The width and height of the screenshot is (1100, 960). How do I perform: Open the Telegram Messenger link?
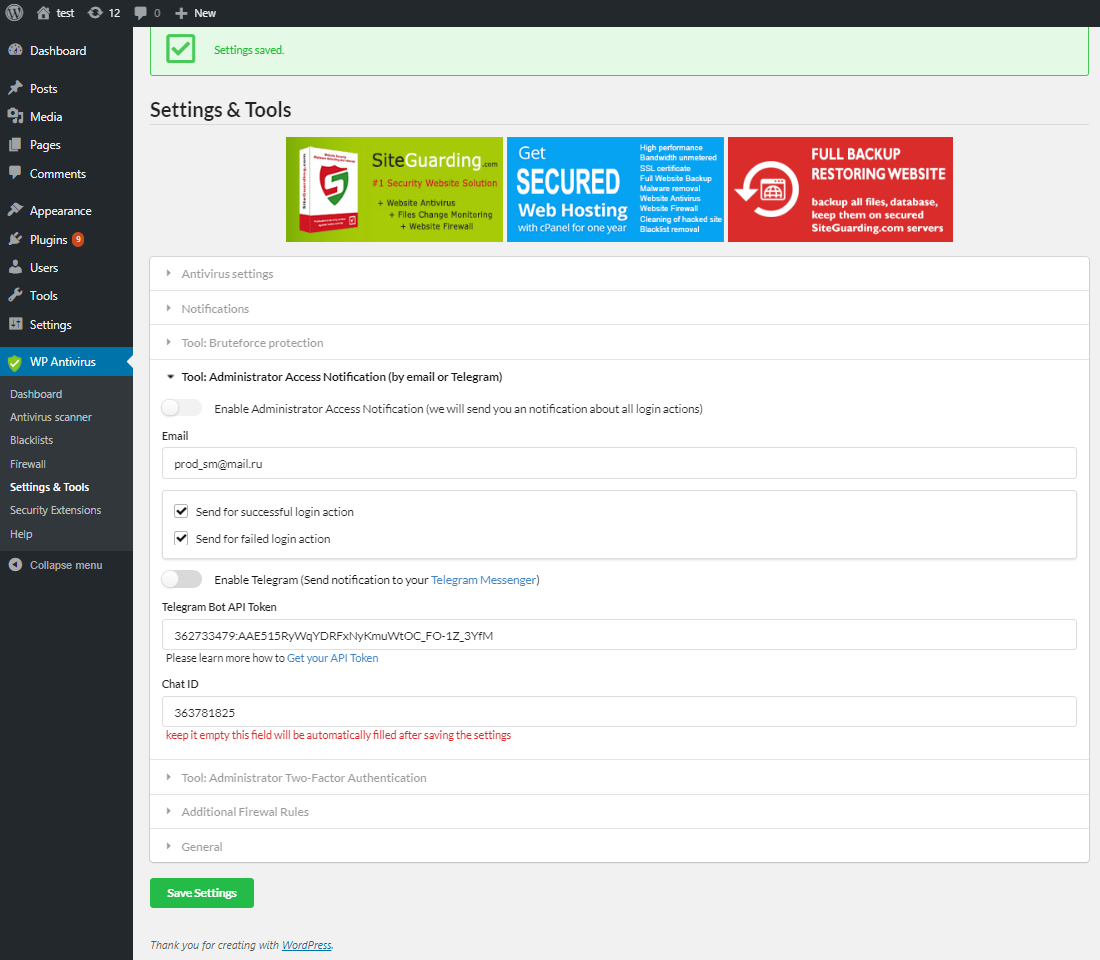coord(483,580)
